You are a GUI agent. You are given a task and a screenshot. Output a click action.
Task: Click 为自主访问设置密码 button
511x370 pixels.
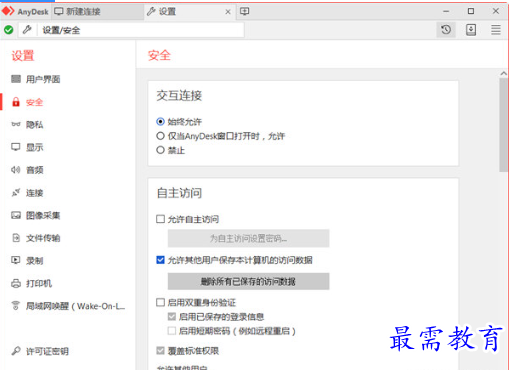tap(248, 238)
